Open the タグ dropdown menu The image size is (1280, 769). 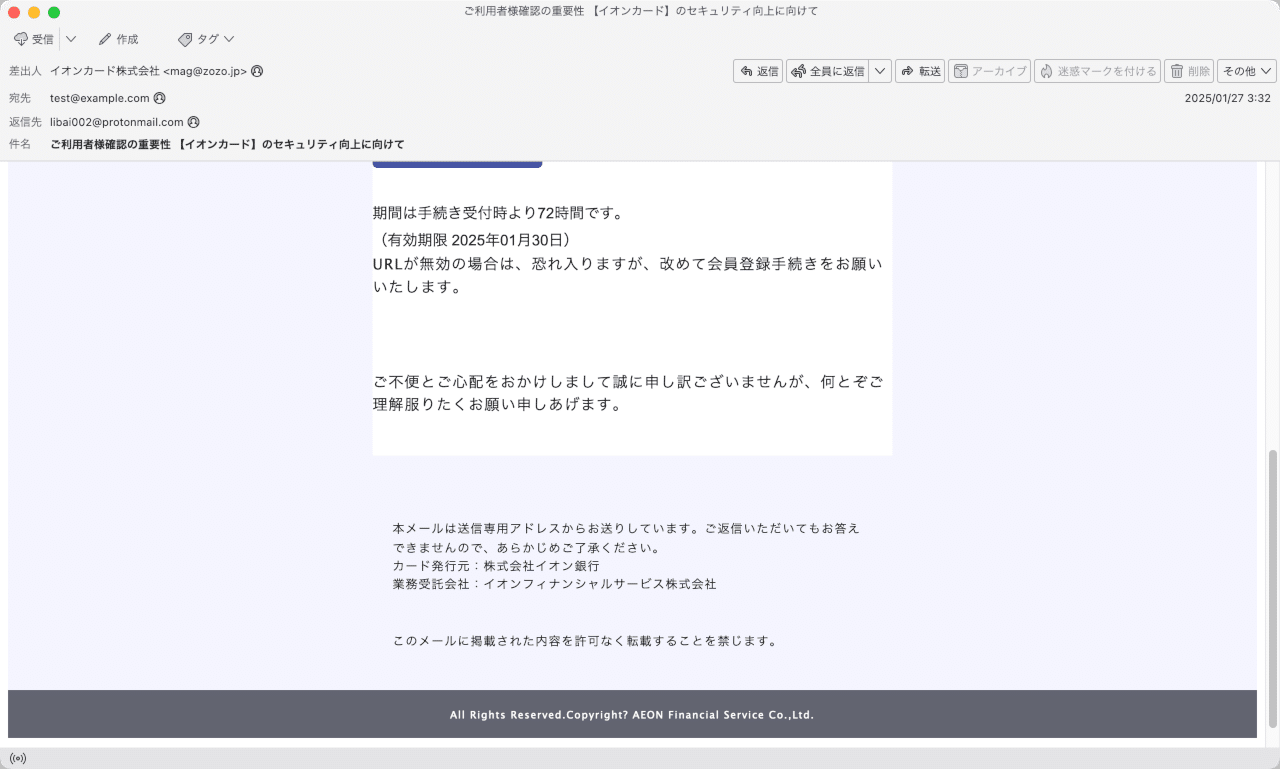206,39
